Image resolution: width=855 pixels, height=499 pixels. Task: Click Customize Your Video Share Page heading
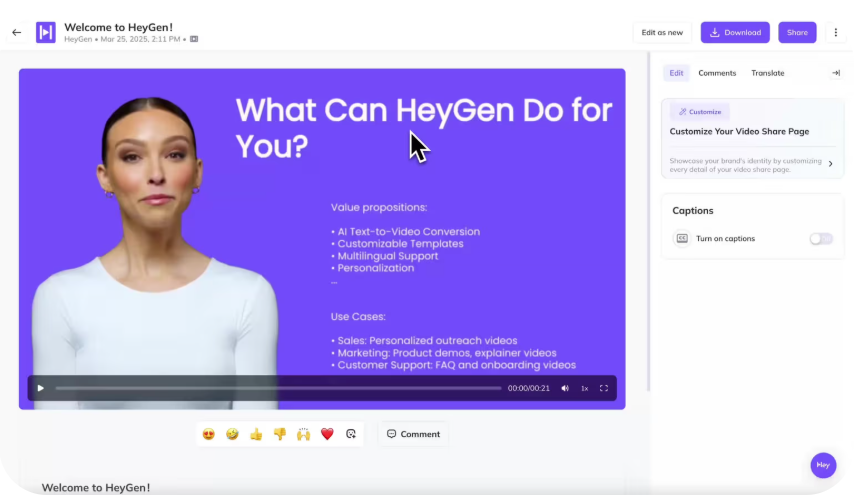(x=739, y=131)
